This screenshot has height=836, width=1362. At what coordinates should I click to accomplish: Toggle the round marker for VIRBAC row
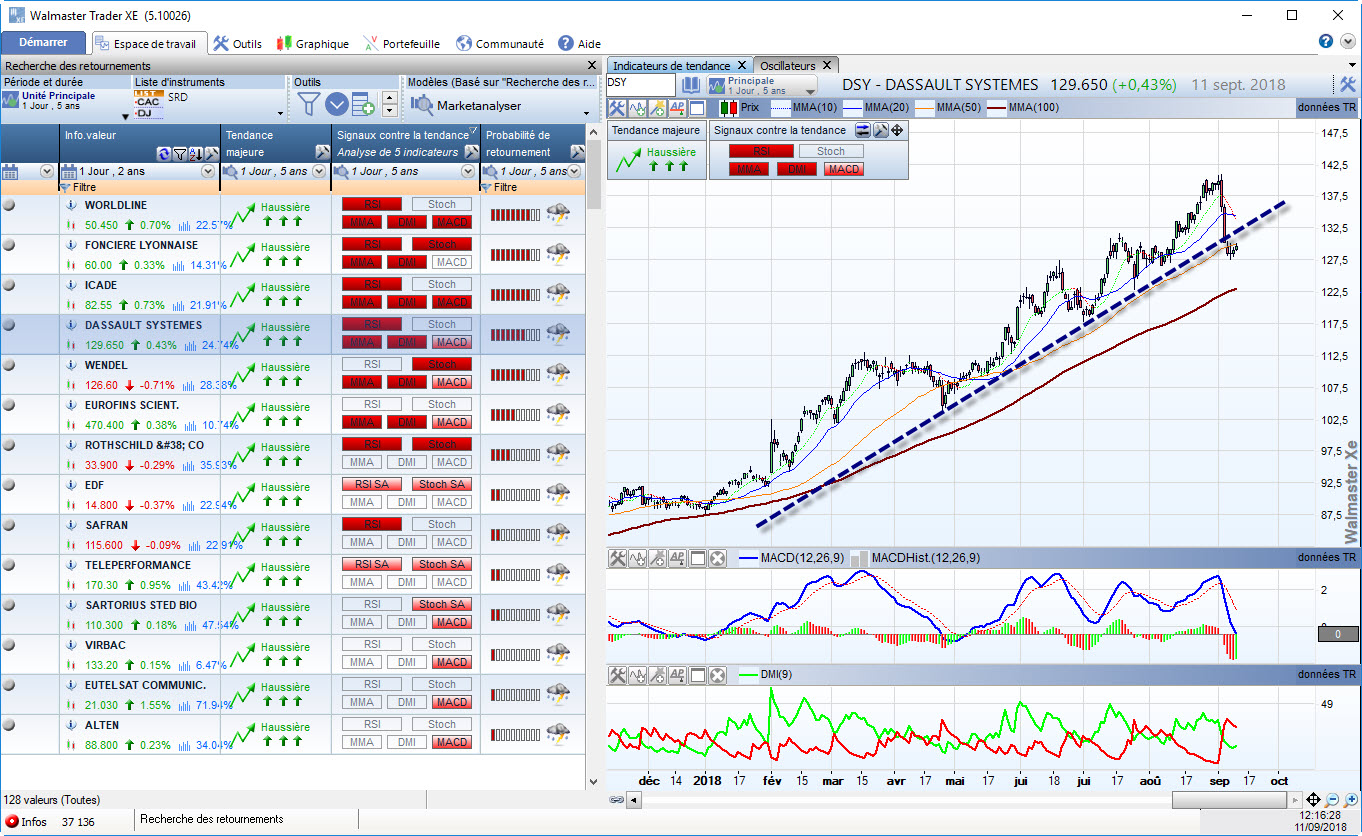(9, 645)
